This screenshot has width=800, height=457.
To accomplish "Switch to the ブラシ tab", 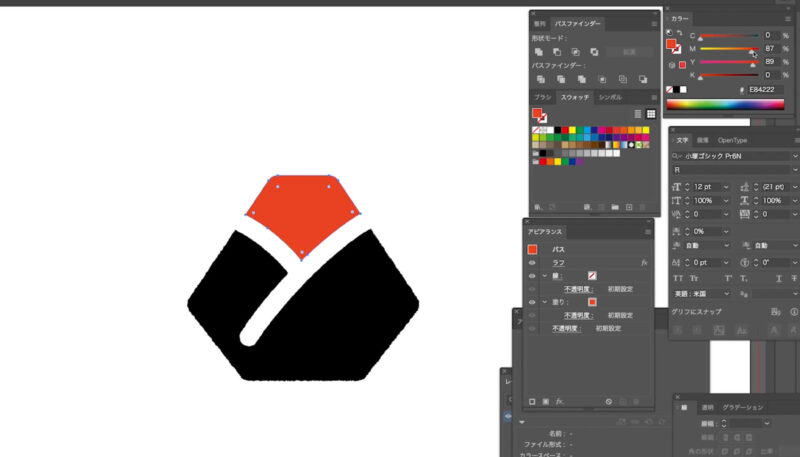I will [542, 97].
